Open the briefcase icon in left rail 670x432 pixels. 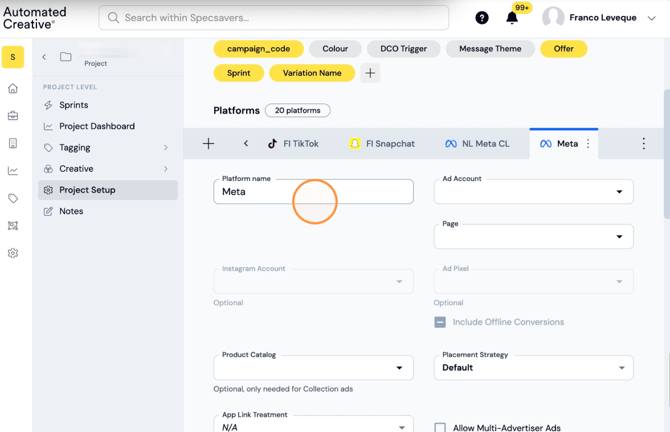click(x=13, y=115)
